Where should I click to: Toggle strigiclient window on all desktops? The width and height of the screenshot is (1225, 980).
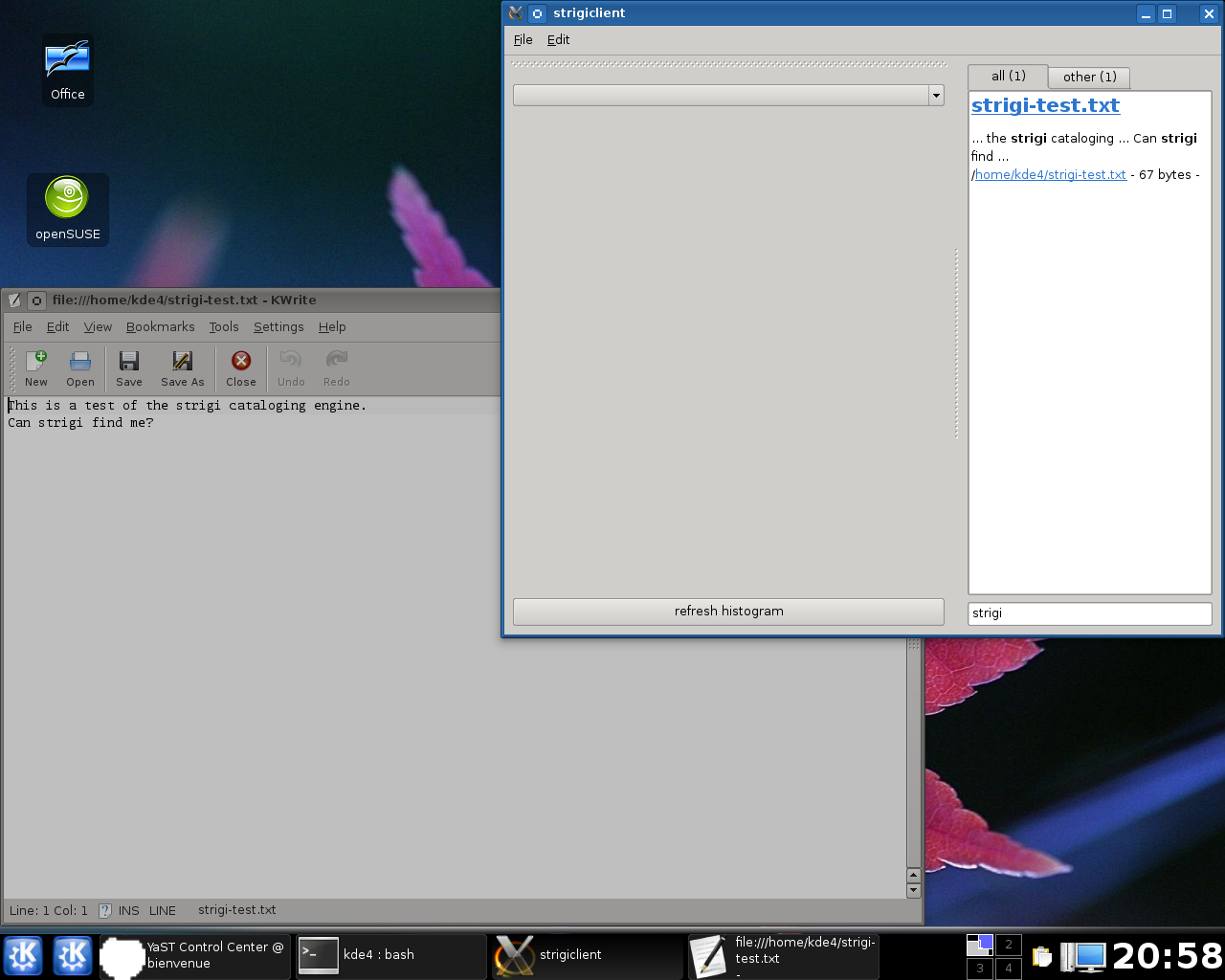click(x=538, y=13)
